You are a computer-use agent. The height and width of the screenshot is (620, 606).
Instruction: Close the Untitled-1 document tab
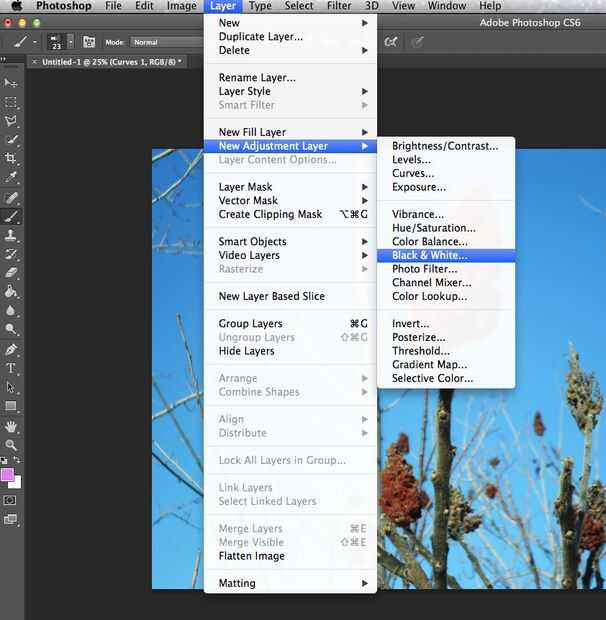click(34, 62)
